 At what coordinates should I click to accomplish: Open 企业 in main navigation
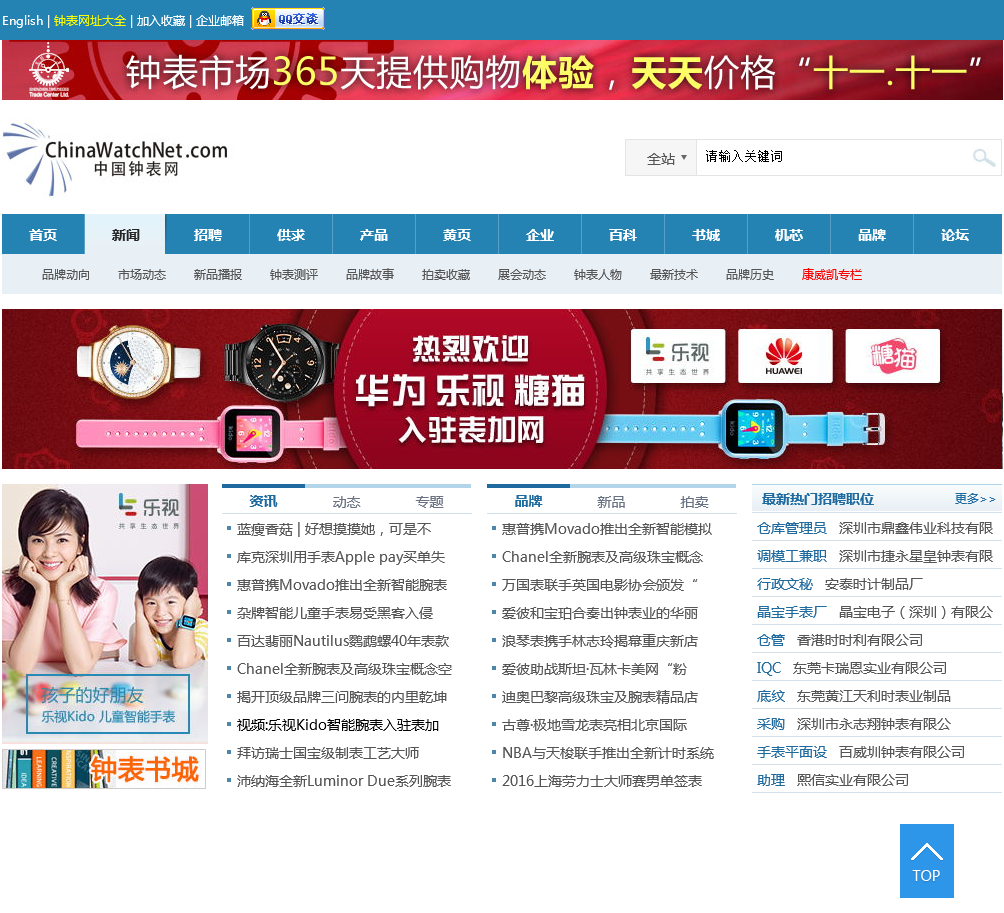coord(540,234)
